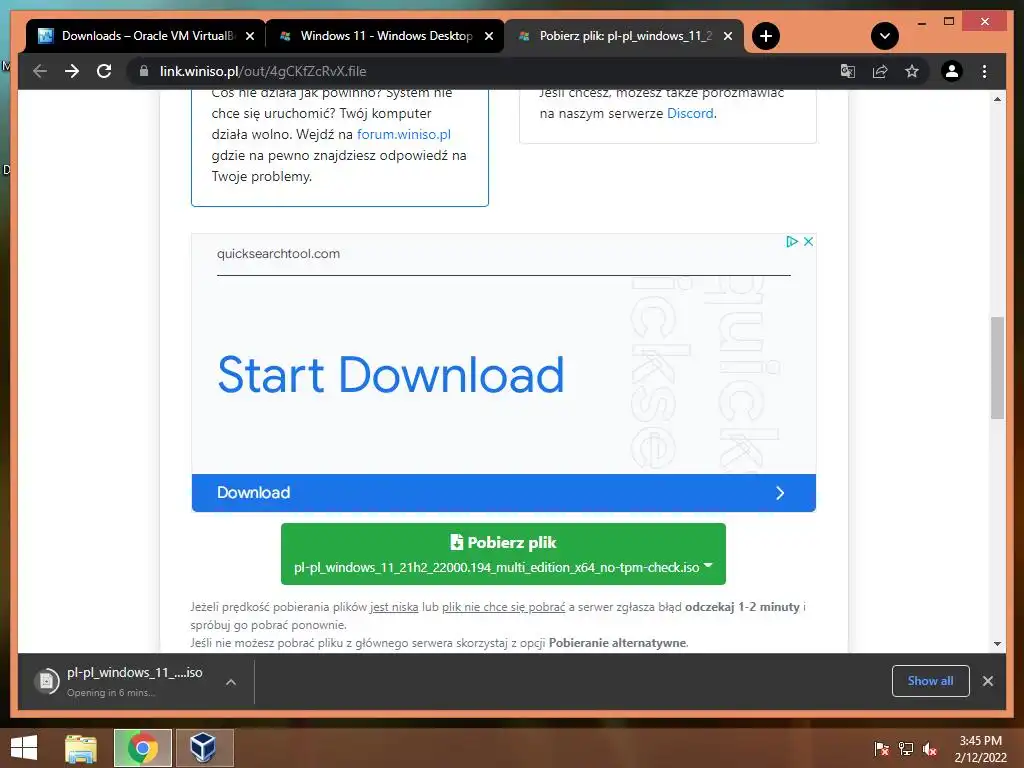Click the share page icon

(x=880, y=71)
